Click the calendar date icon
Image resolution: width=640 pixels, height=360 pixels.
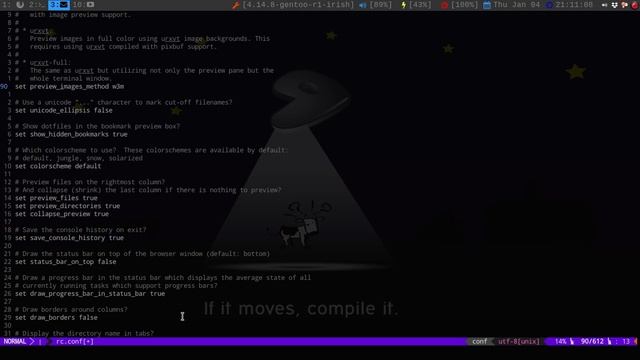(x=487, y=5)
